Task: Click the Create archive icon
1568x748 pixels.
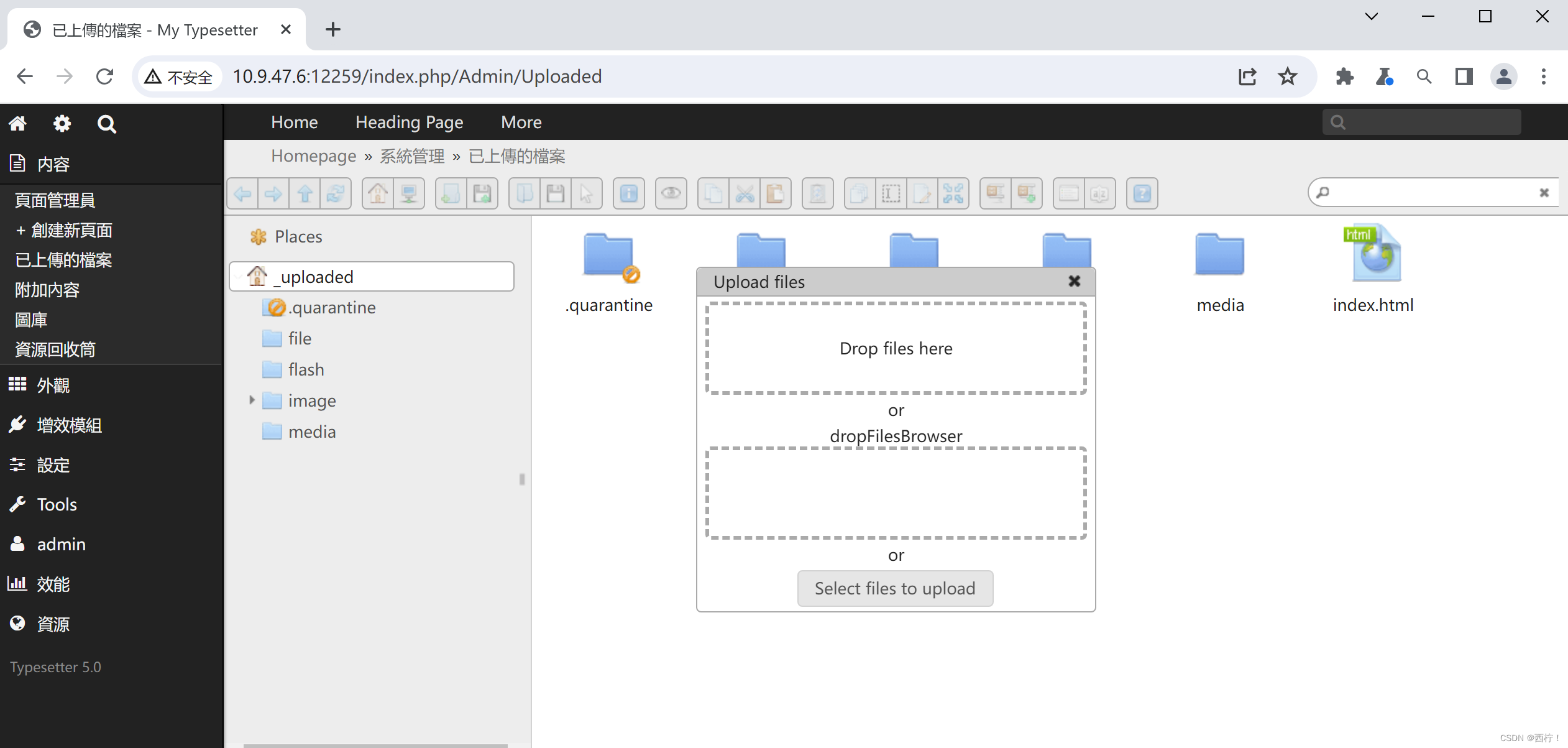Action: click(1027, 194)
